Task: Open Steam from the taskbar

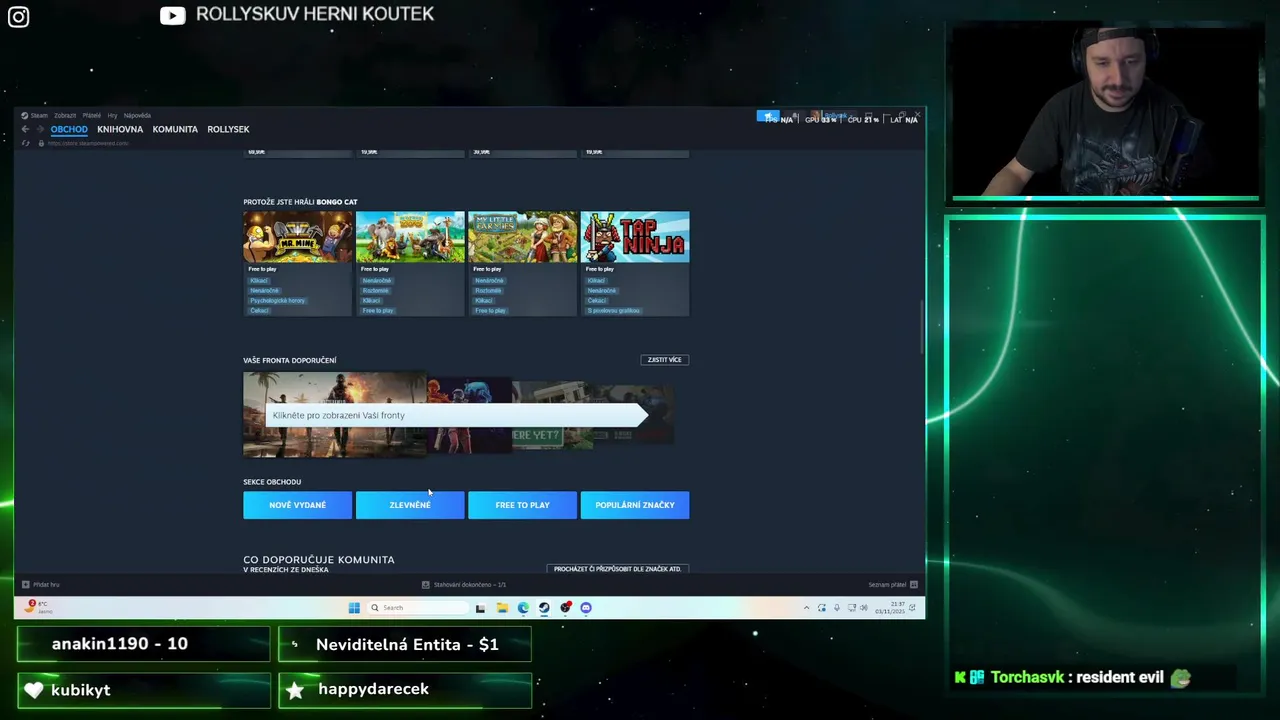Action: tap(544, 607)
